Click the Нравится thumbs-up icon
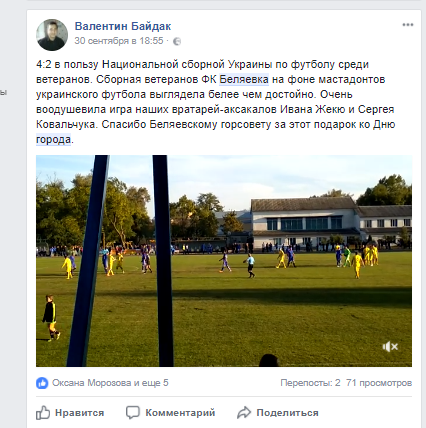 [x=43, y=413]
